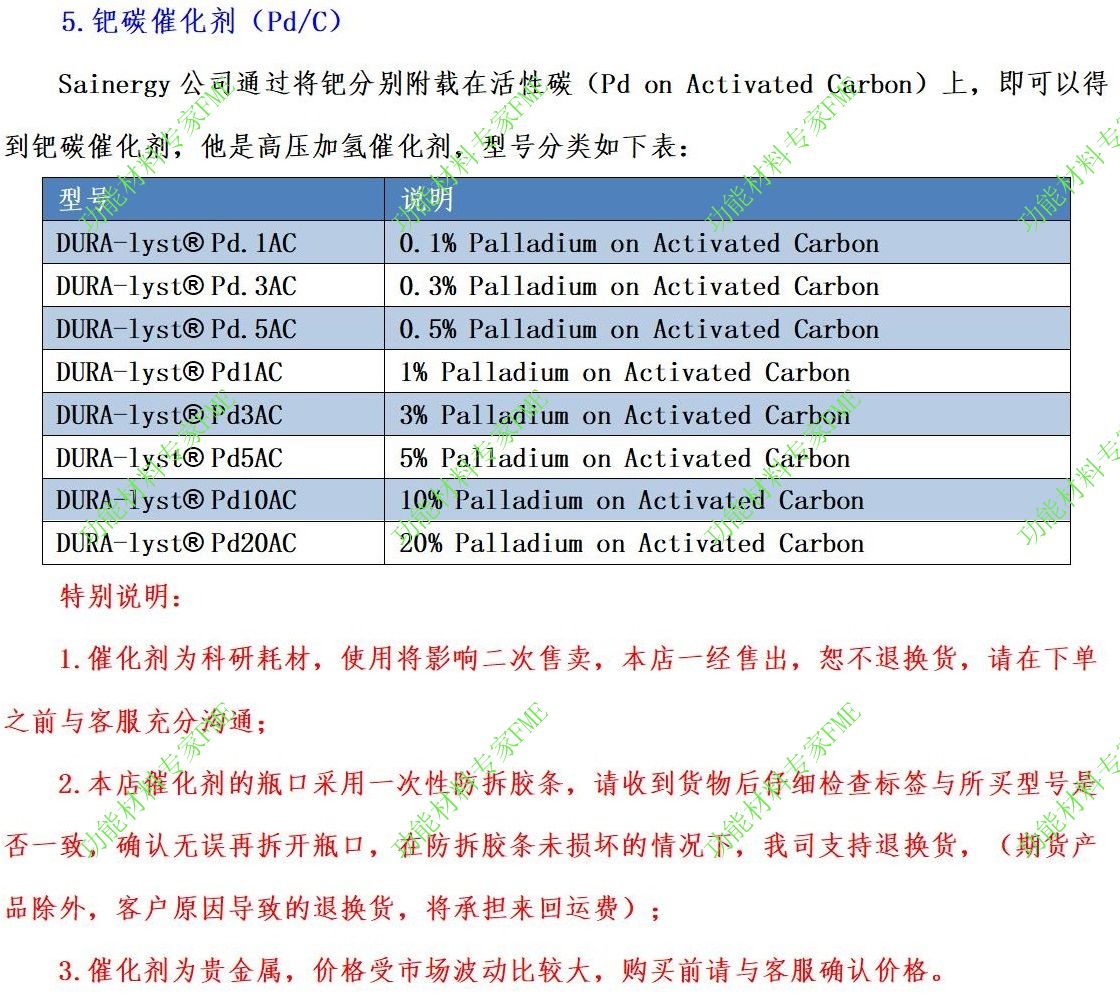Click text '之前与客服充分沟通;'
1120x1002 pixels.
click(136, 721)
